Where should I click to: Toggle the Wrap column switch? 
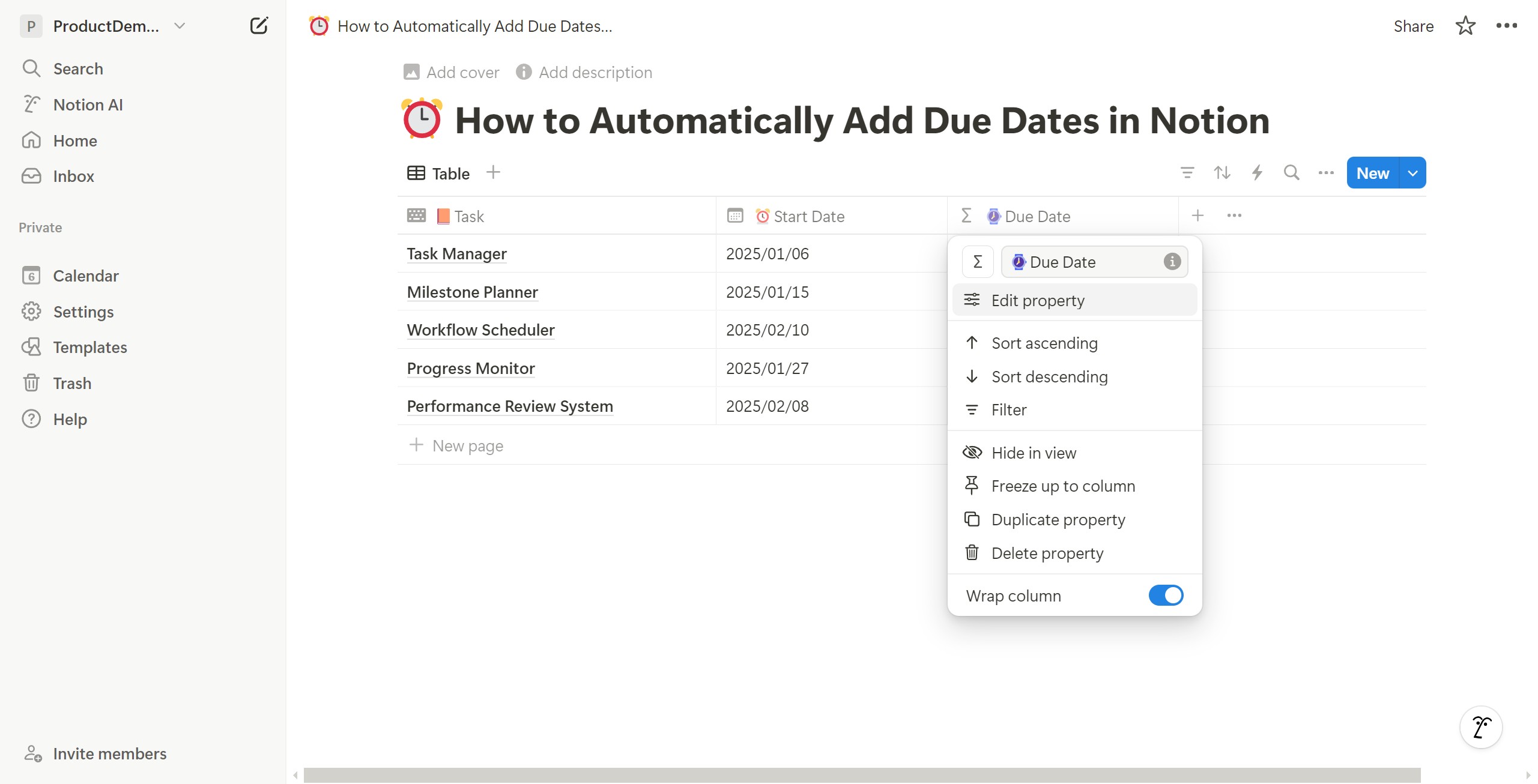click(x=1166, y=596)
